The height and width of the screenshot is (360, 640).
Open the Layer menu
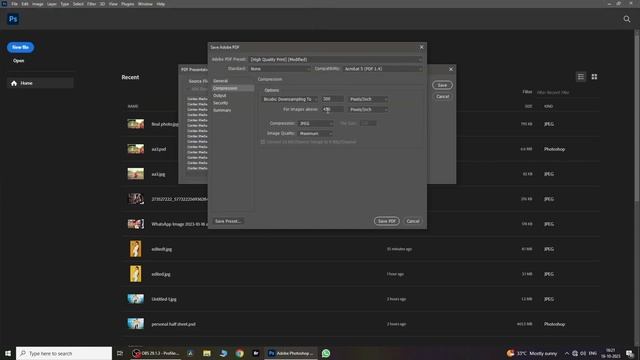coord(52,4)
